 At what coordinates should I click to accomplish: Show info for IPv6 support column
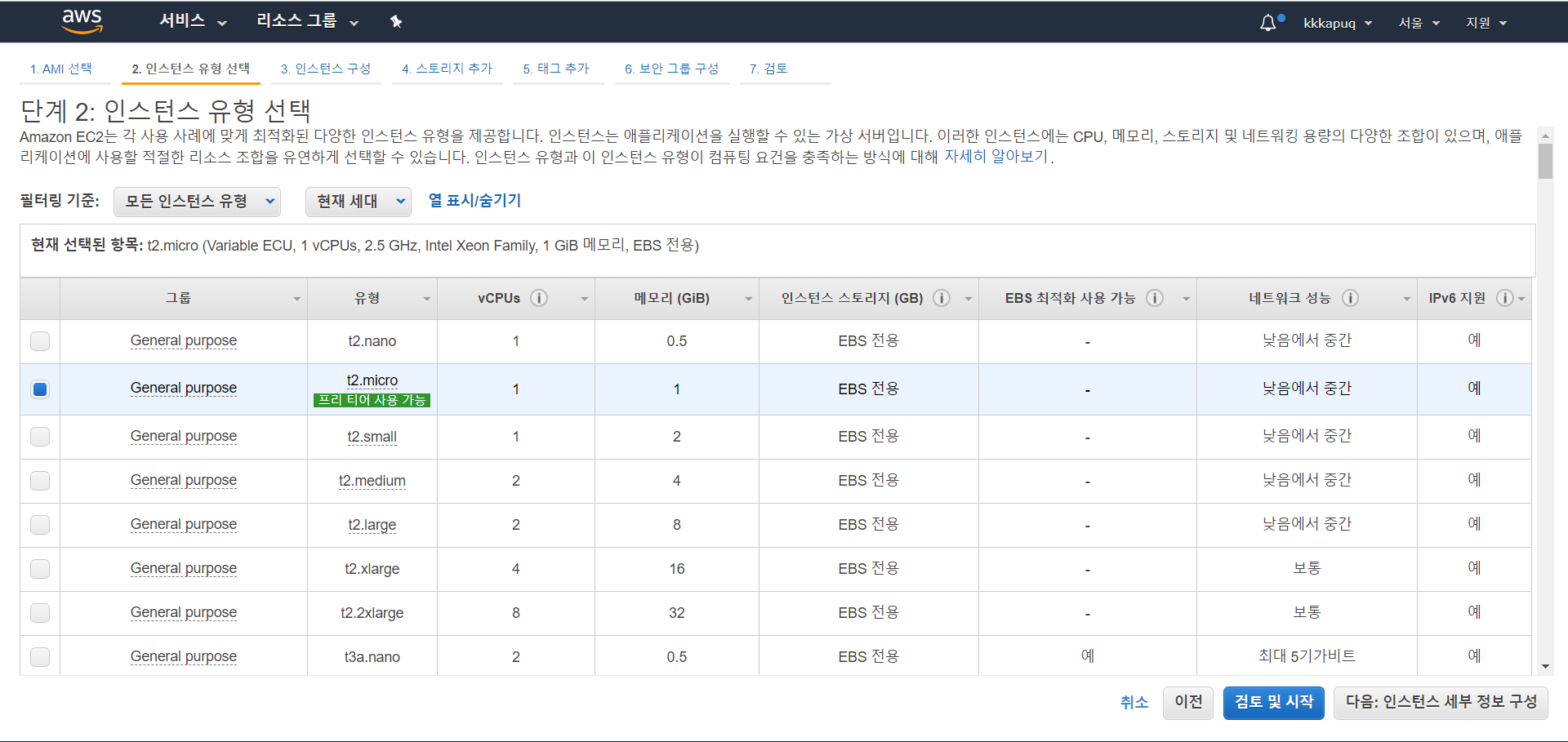click(x=1504, y=298)
